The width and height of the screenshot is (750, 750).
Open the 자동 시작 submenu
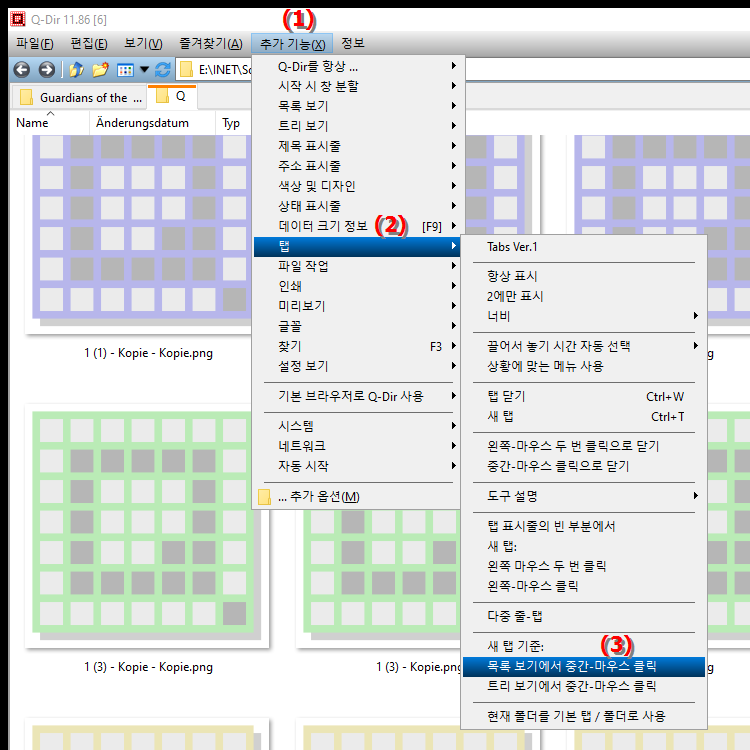coord(356,466)
